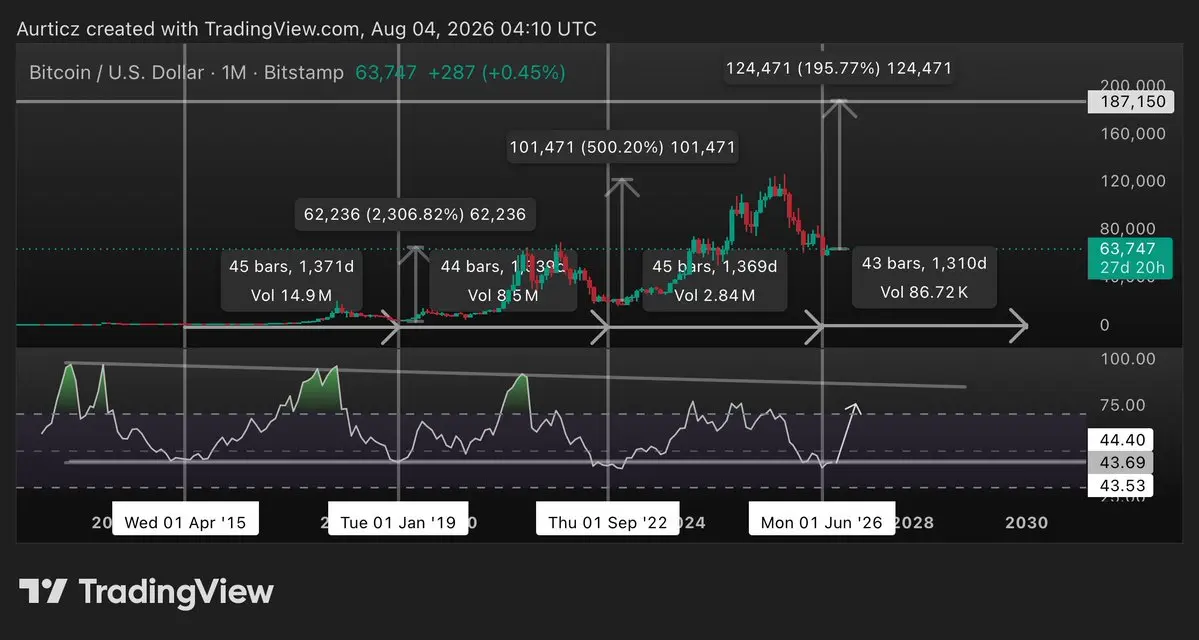Select the 101,471 (500.20%) price range label
1199x640 pixels.
[622, 147]
